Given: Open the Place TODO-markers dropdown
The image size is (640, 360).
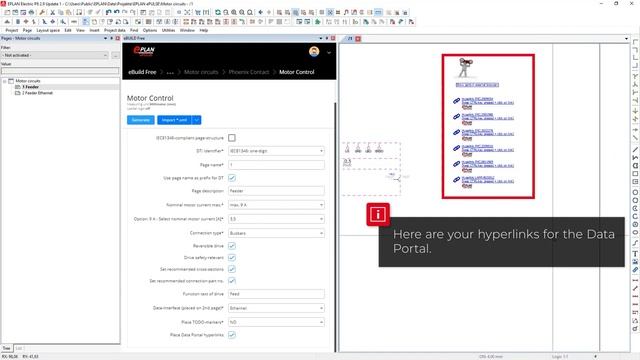Looking at the screenshot, I should coord(276,322).
